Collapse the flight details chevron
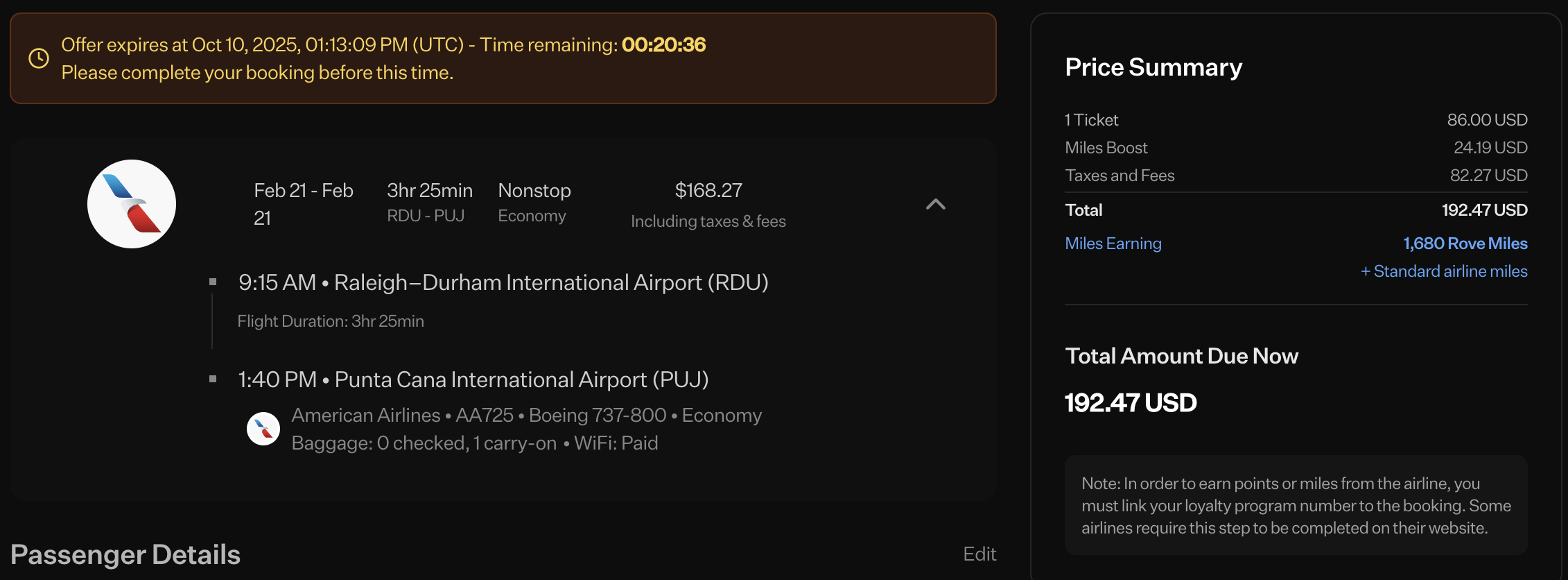The image size is (1568, 580). pos(935,204)
